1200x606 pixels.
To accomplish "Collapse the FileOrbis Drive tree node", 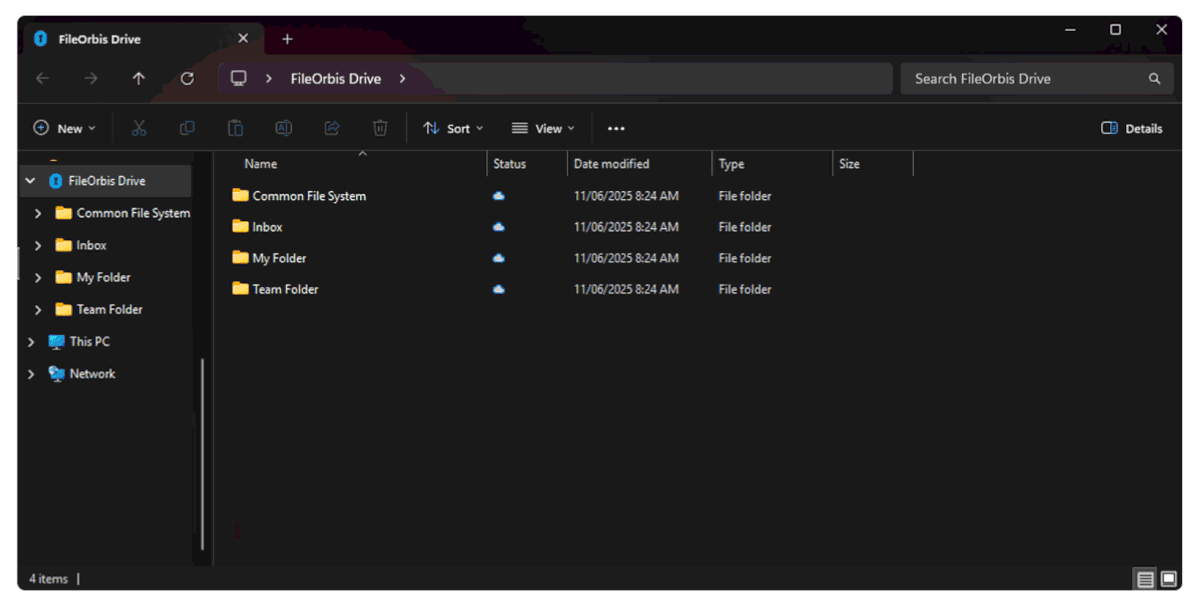I will (31, 181).
